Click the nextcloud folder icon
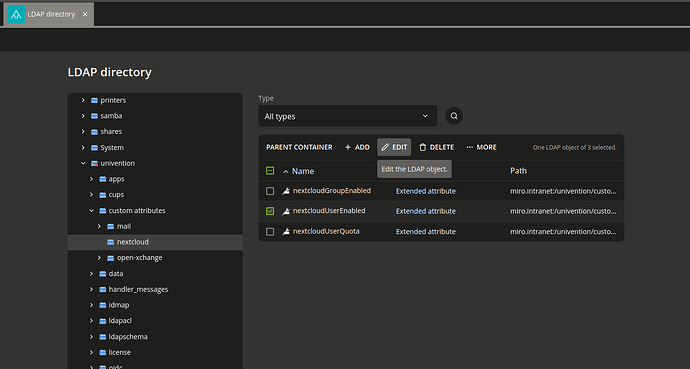The image size is (690, 369). click(110, 242)
